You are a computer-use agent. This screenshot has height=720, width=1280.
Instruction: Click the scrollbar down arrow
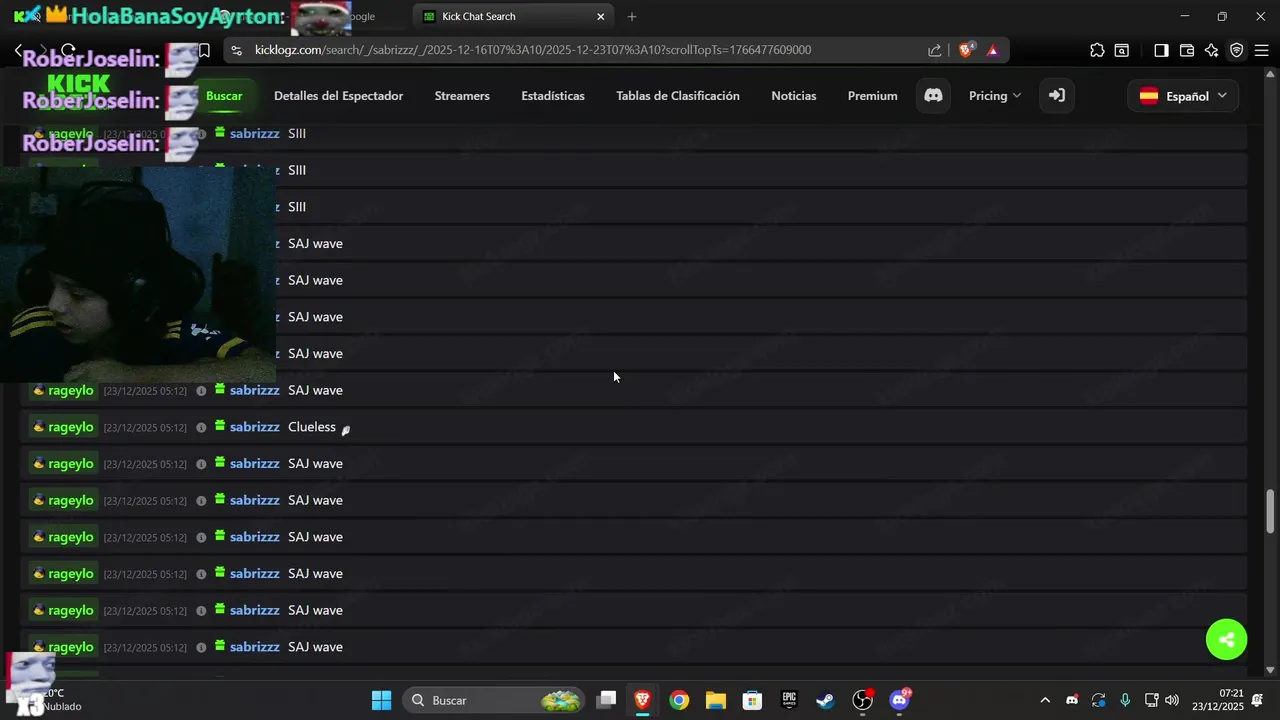pos(1271,671)
